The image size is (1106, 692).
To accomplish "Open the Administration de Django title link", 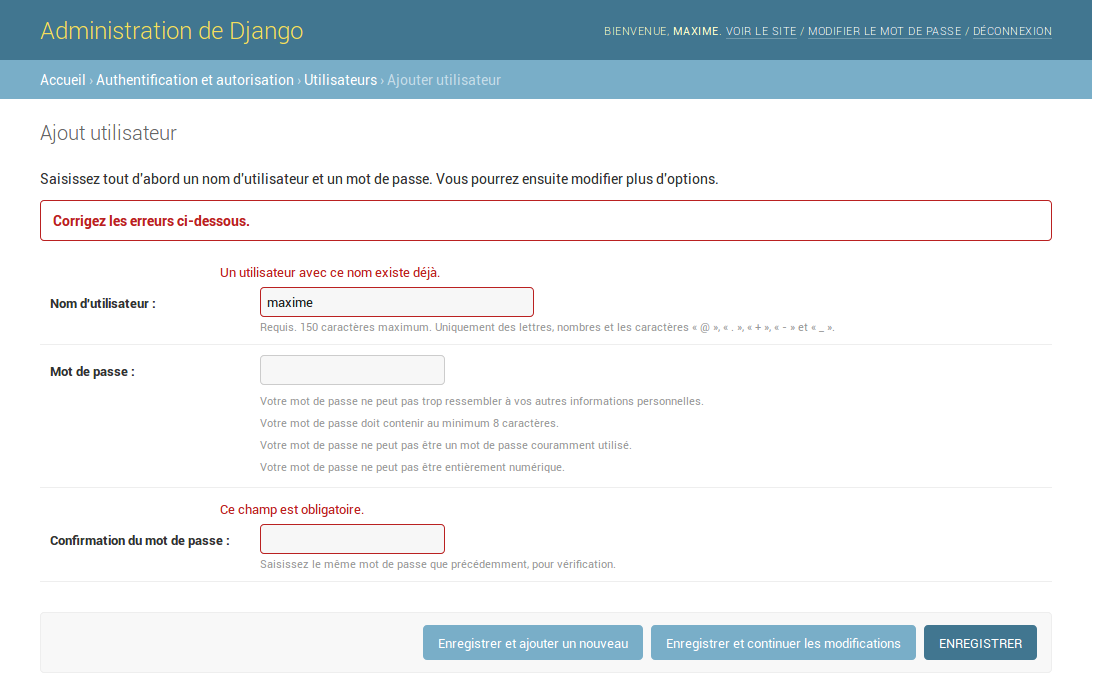I will tap(171, 31).
